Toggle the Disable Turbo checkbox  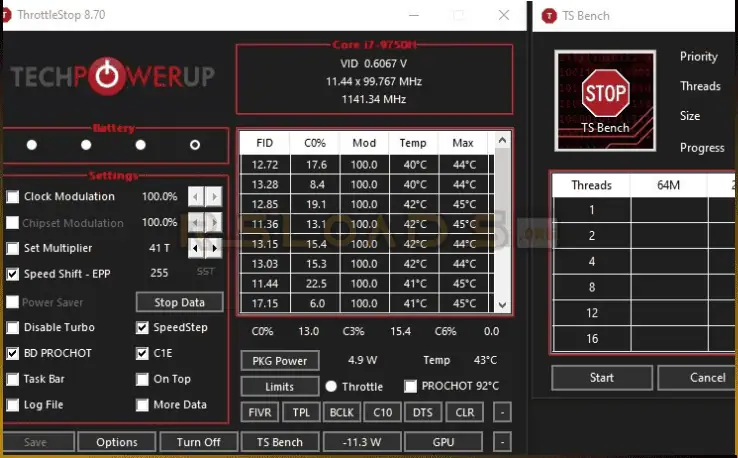pos(13,327)
